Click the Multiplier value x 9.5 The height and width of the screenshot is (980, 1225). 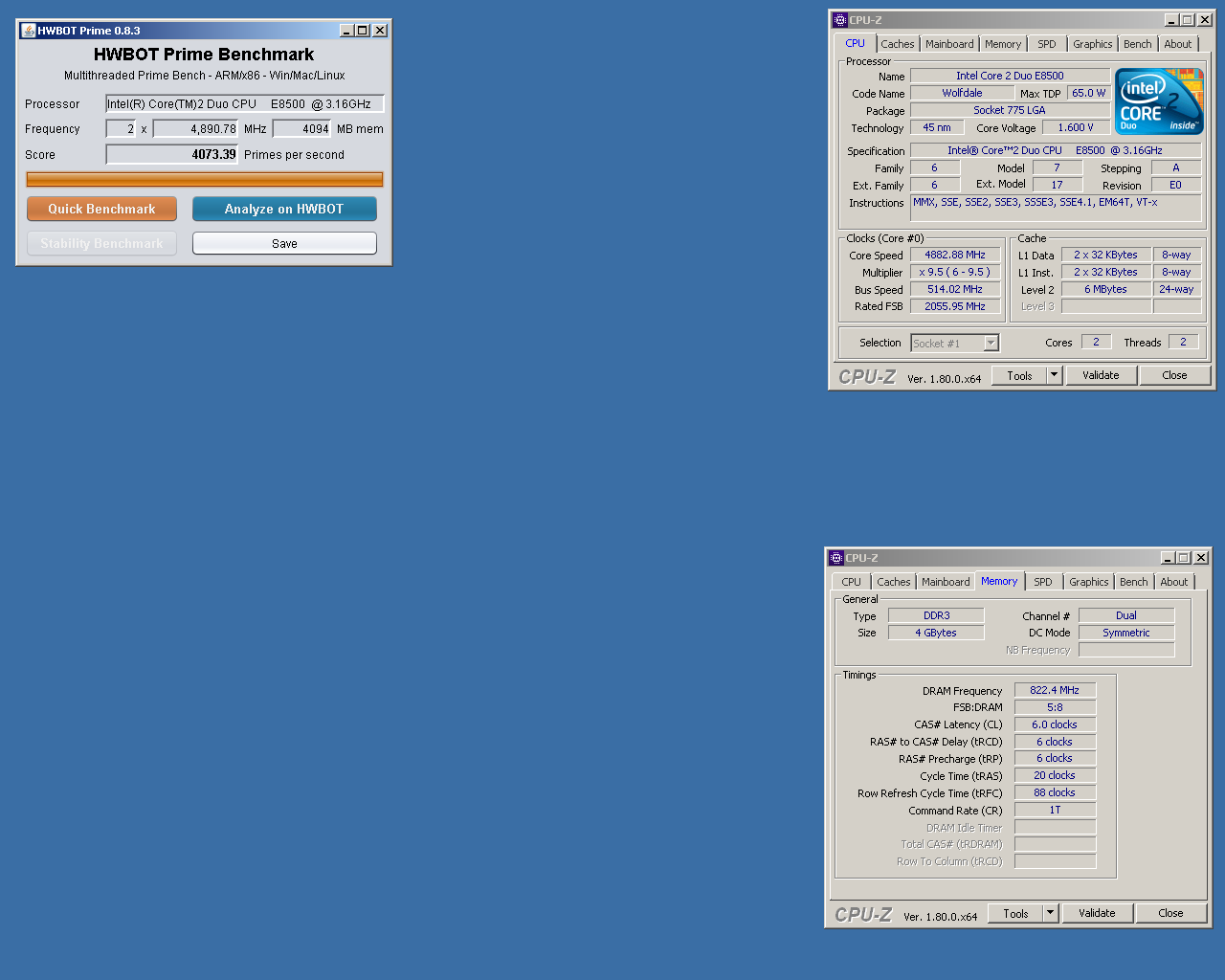955,272
